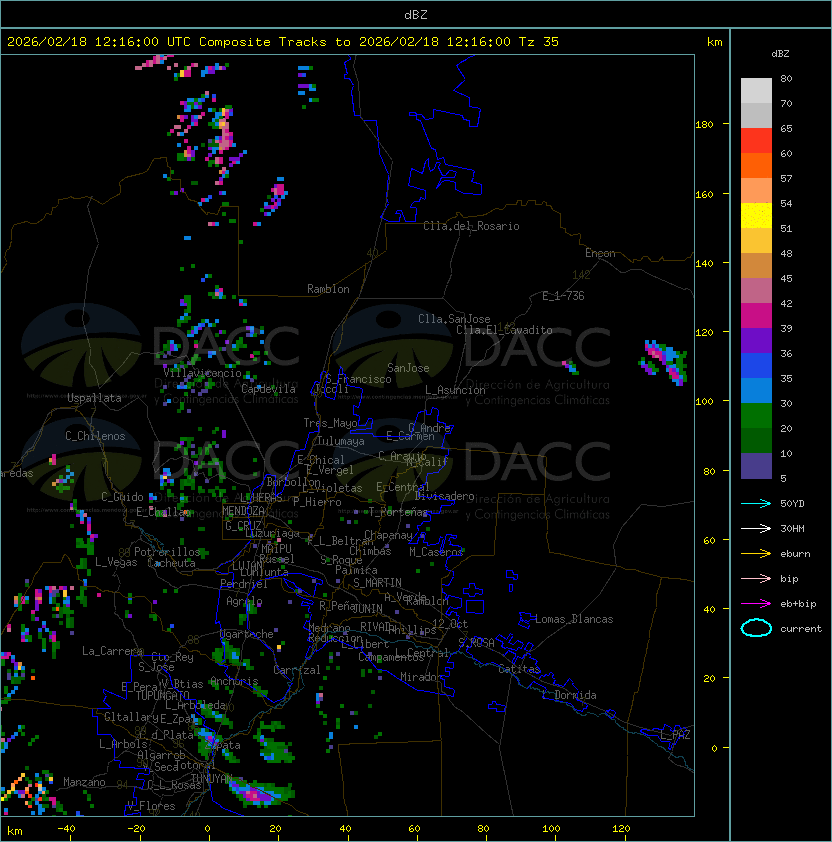The image size is (832, 842).
Task: Select the blue 35-36 dBZ color band
Action: click(x=756, y=366)
